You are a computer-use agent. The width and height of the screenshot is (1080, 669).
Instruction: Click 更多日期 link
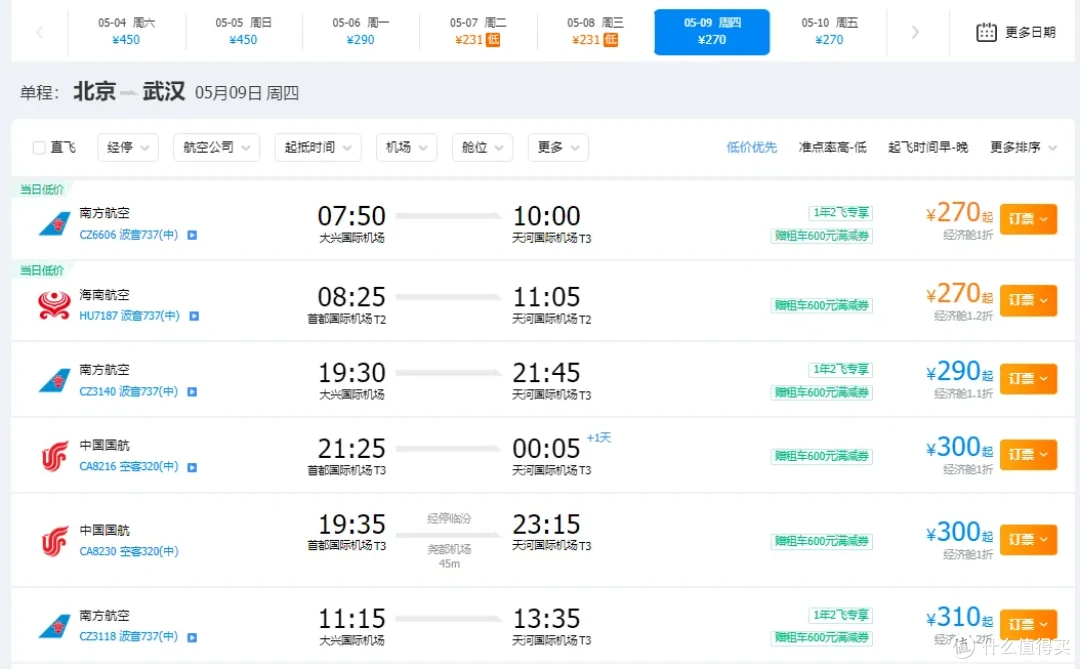coord(1030,32)
